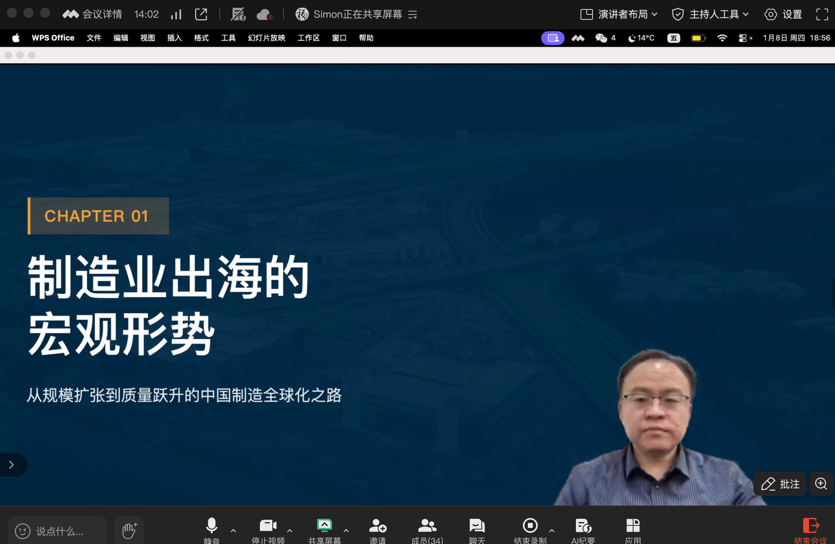Open the chat panel
This screenshot has width=835, height=544.
pyautogui.click(x=477, y=527)
